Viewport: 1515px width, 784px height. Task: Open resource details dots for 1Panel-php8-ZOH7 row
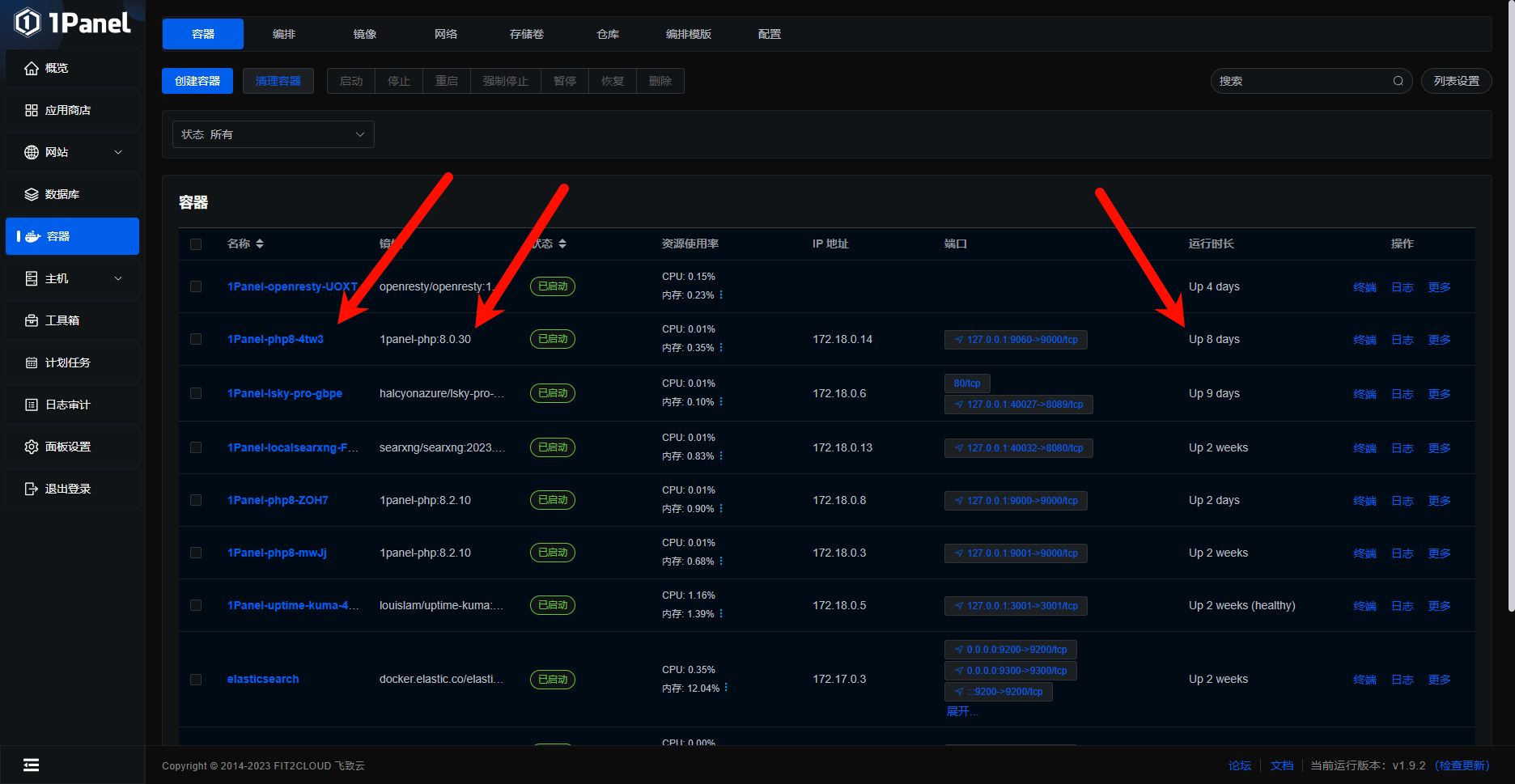pyautogui.click(x=721, y=509)
